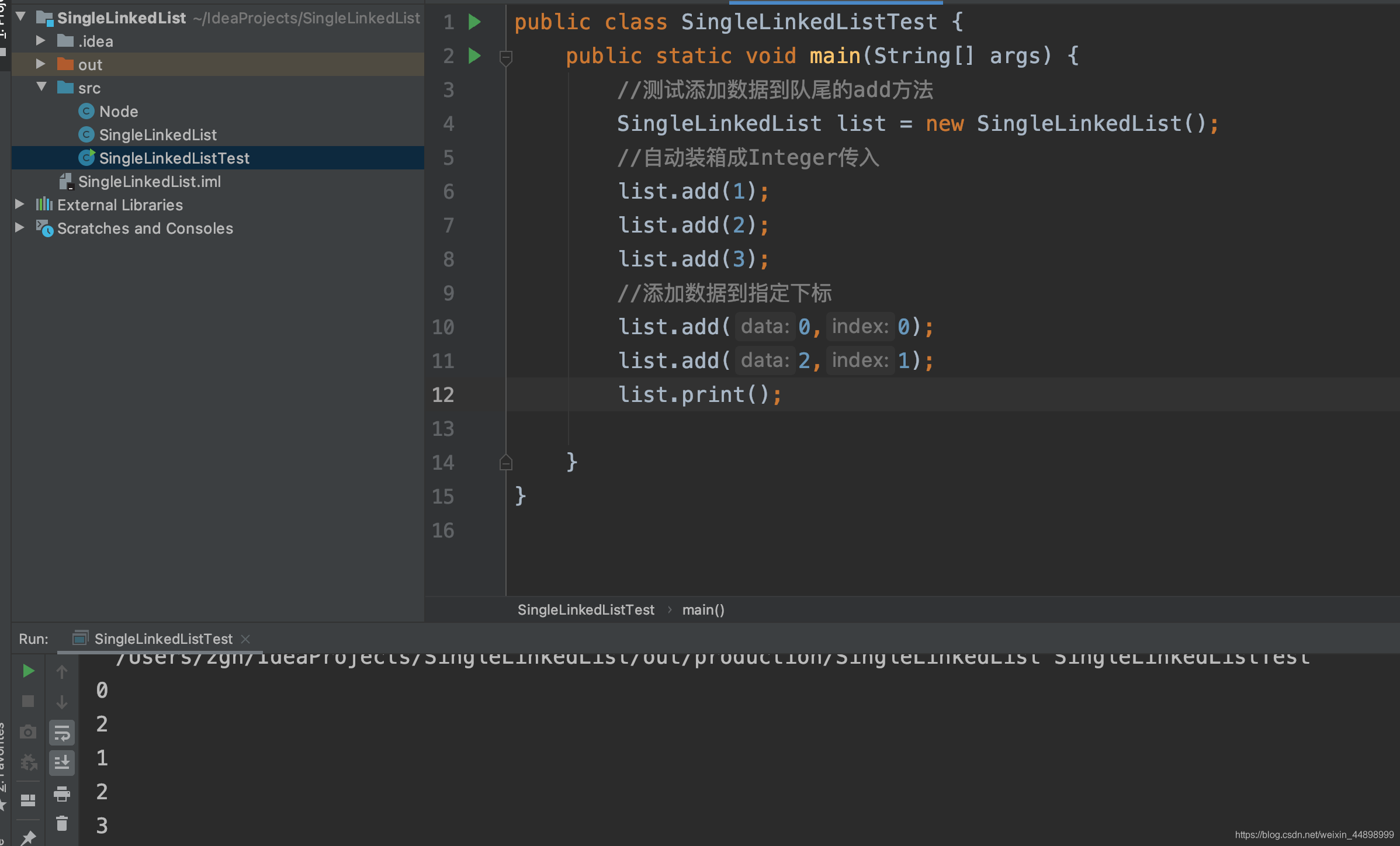The image size is (1400, 846).
Task: Click the comment on line 9
Action: 725,293
